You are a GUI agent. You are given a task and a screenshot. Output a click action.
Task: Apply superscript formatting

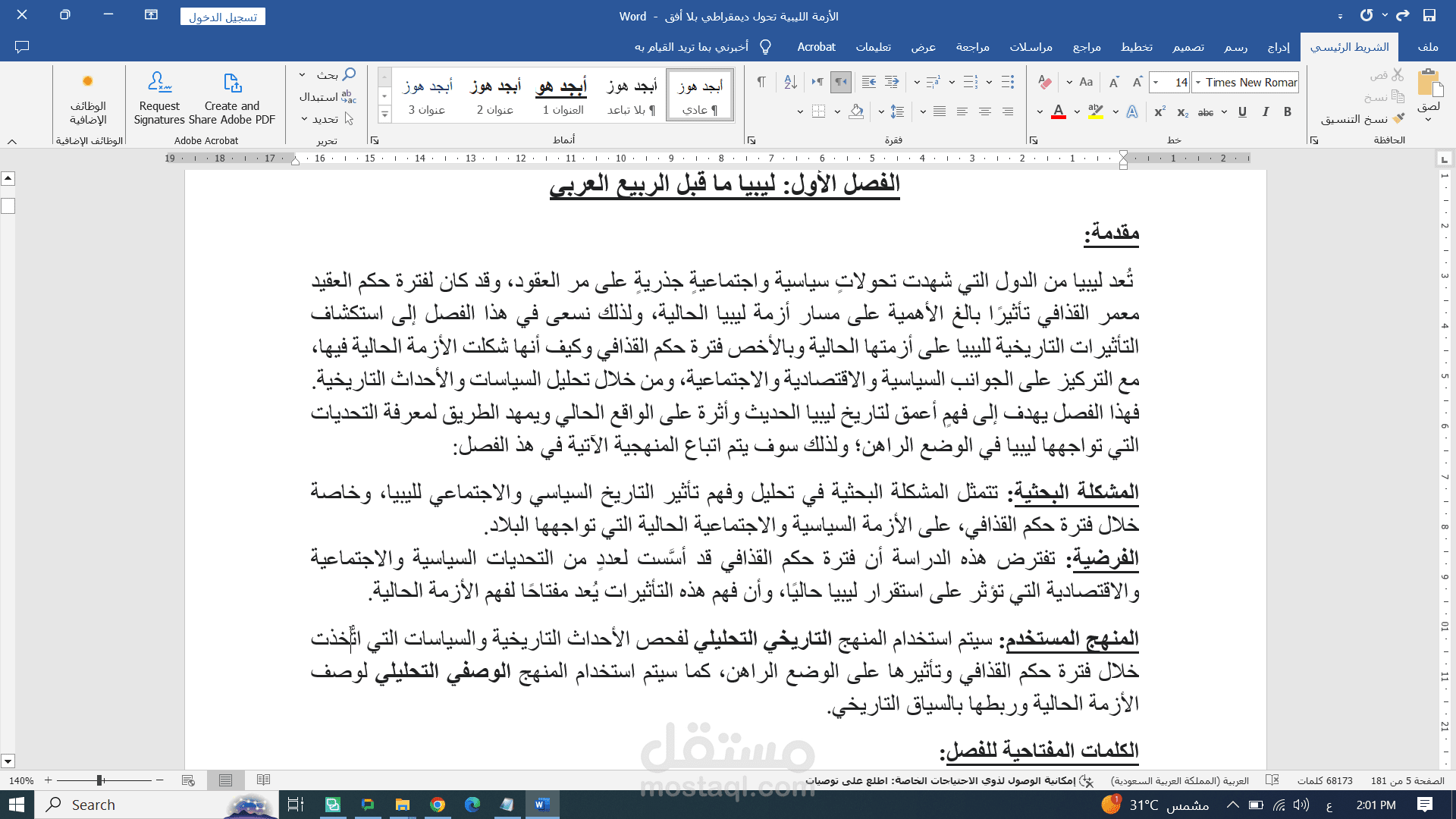pos(1159,112)
